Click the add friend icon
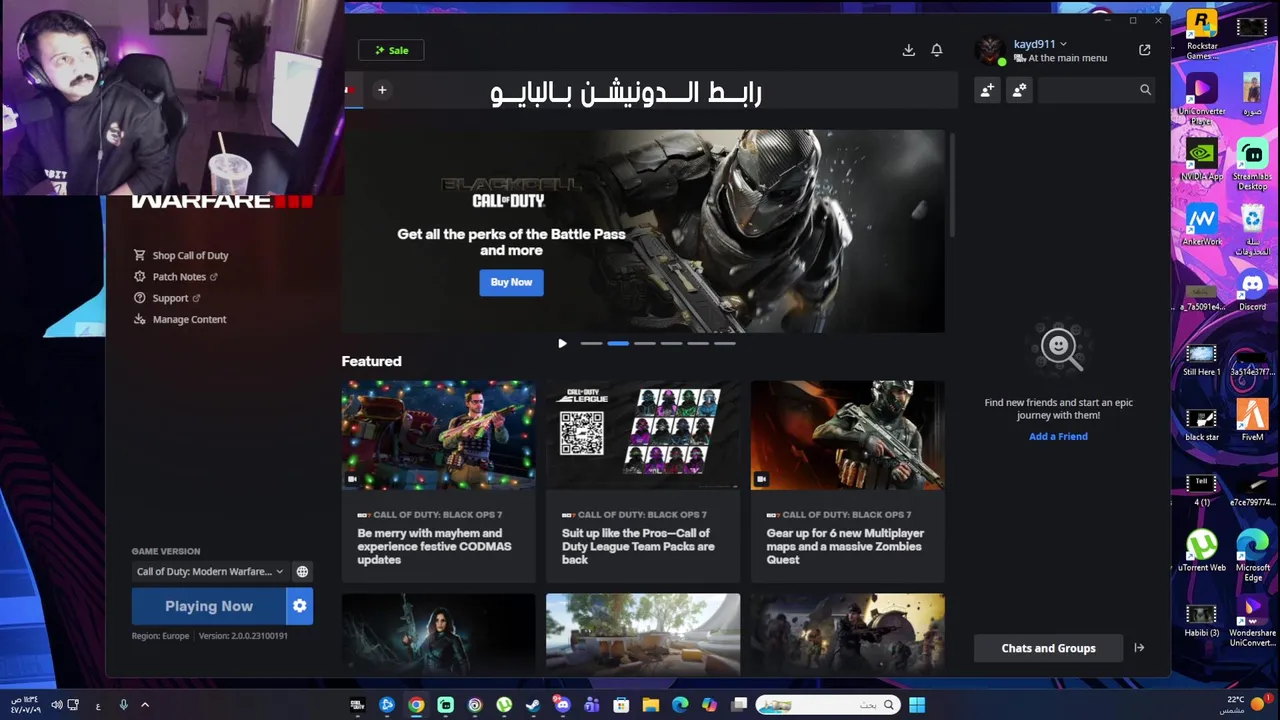This screenshot has width=1280, height=720. click(987, 90)
